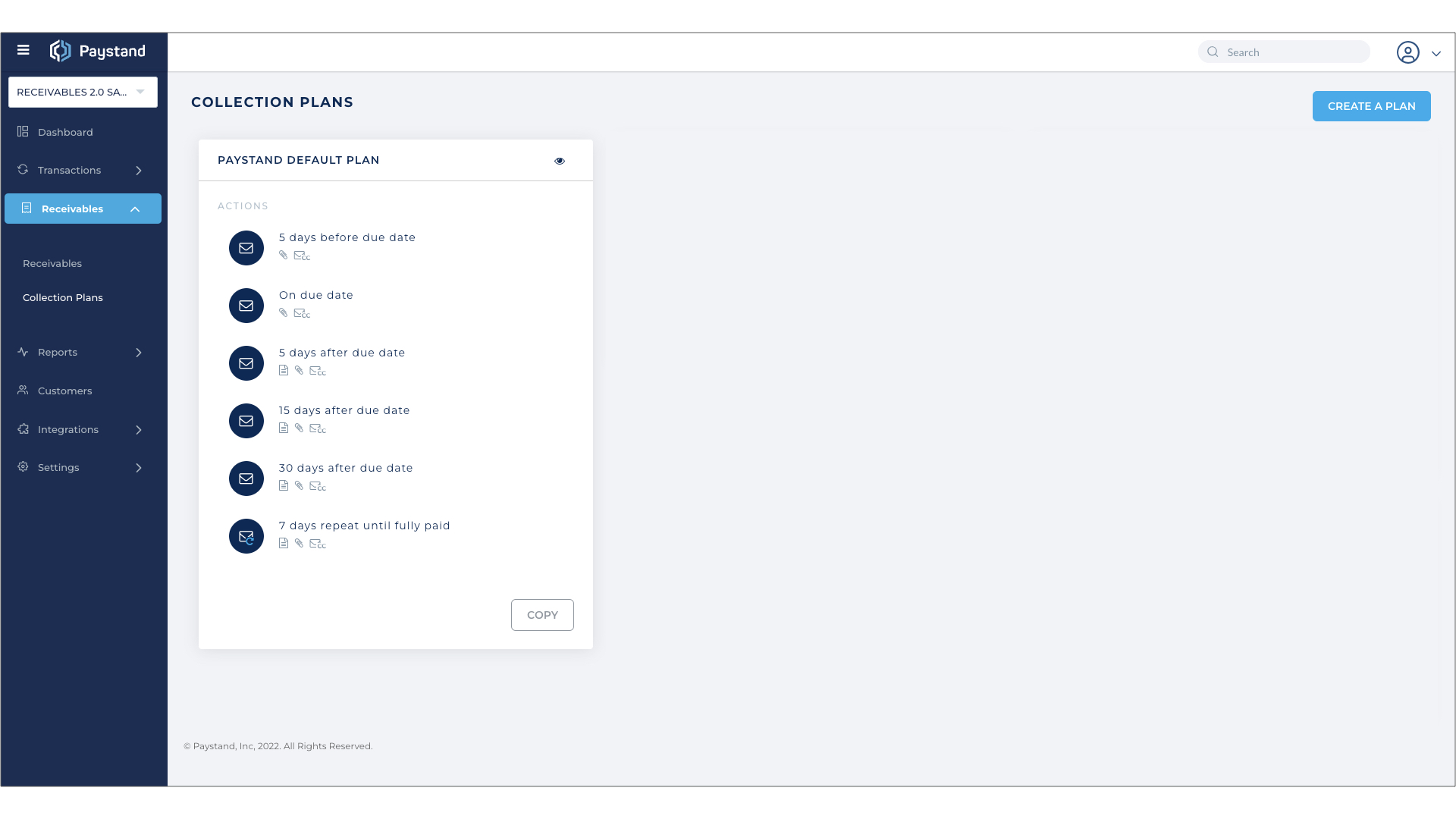Screen dimensions: 1456x819
Task: Select Collection Plans in the sidebar
Action: click(x=63, y=297)
